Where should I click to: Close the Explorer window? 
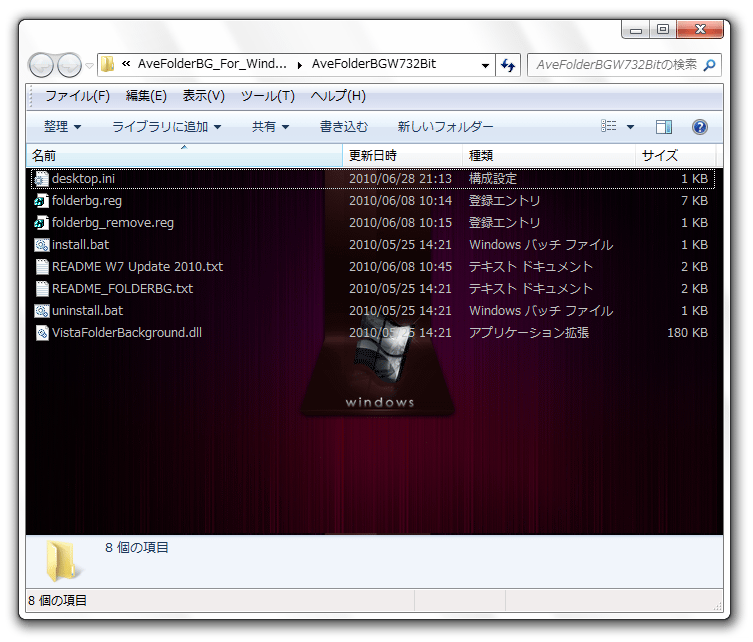tap(700, 29)
